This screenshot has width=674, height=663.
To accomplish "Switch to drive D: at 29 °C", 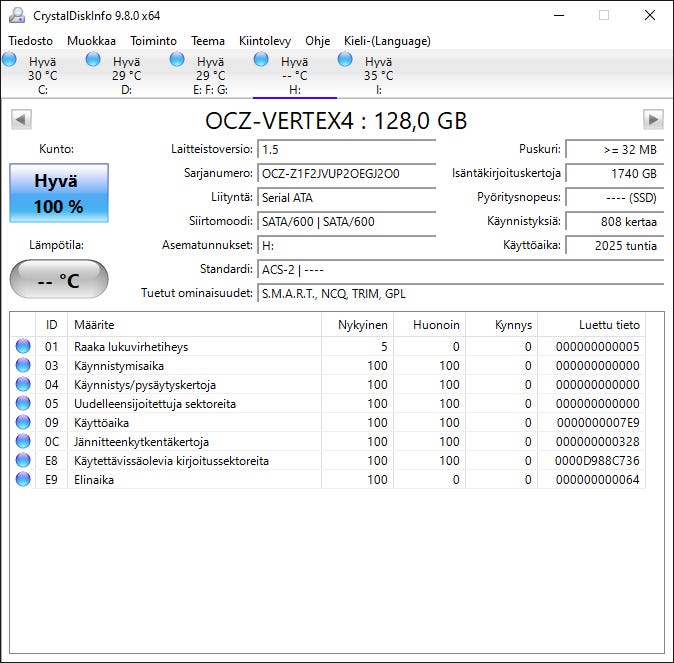I will point(126,75).
